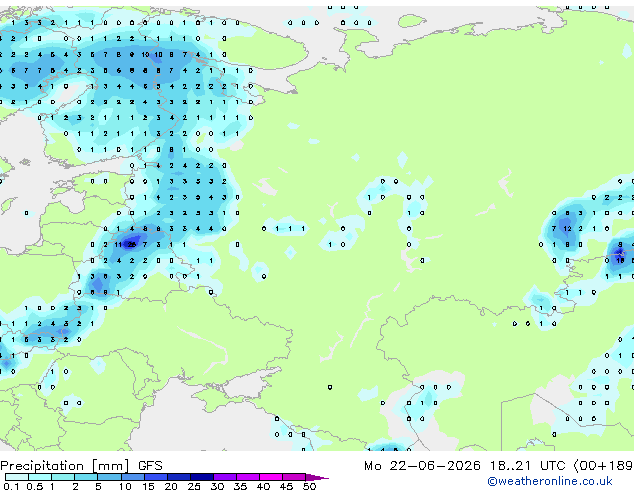Click the '18..21 UTC' time label
The height and width of the screenshot is (490, 634).
tap(527, 466)
